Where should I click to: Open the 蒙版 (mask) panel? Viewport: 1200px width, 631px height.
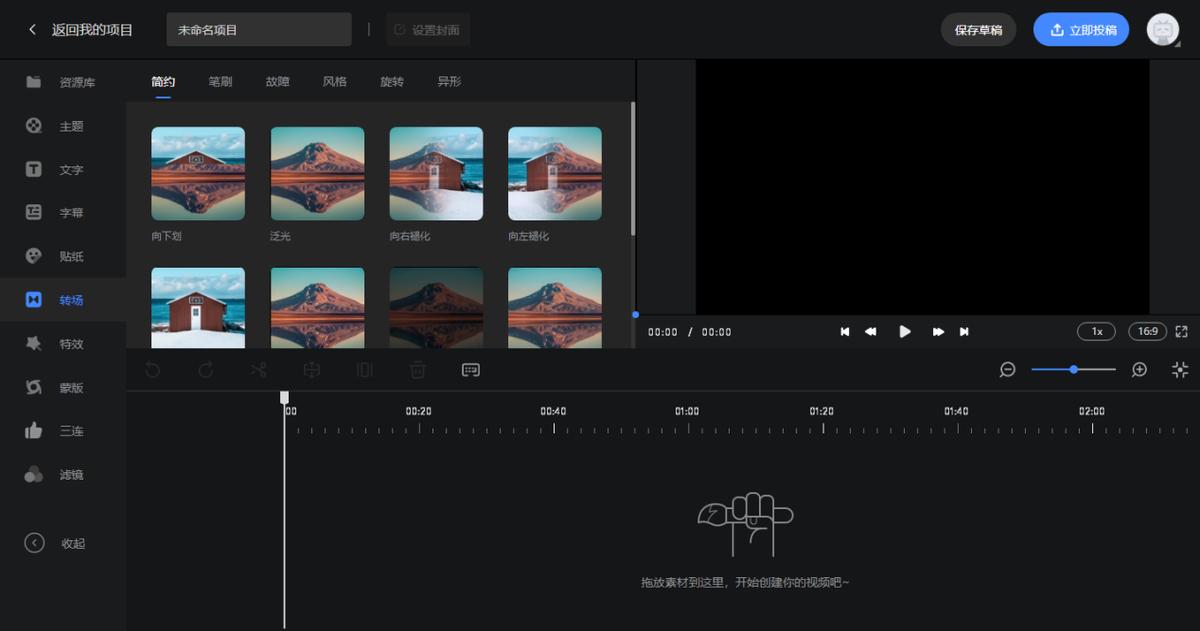pyautogui.click(x=63, y=387)
